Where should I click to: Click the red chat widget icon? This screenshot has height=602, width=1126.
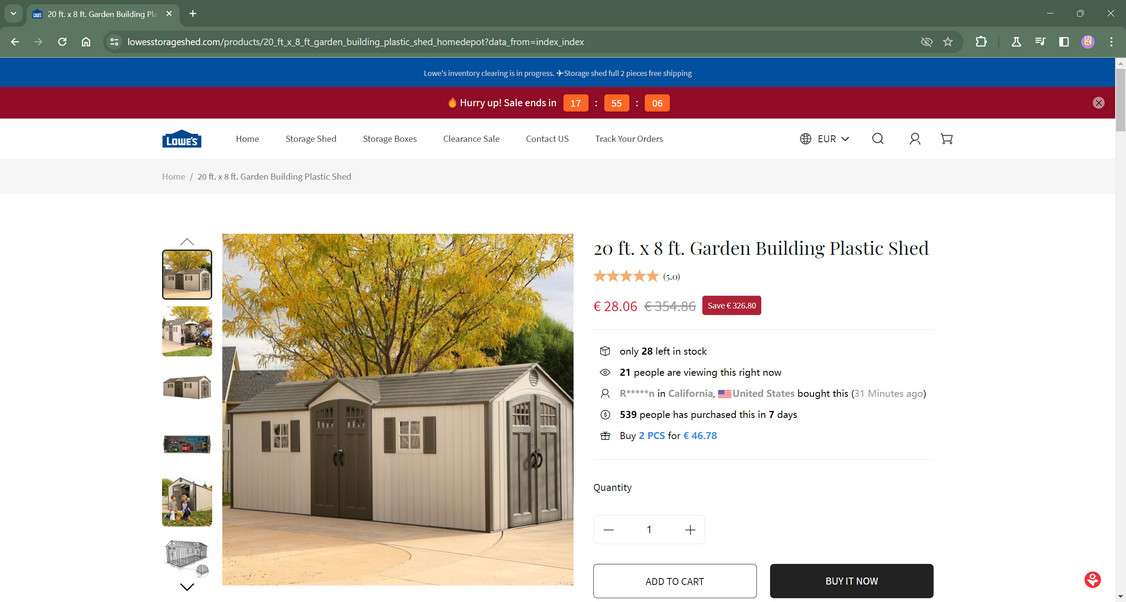click(x=1092, y=579)
